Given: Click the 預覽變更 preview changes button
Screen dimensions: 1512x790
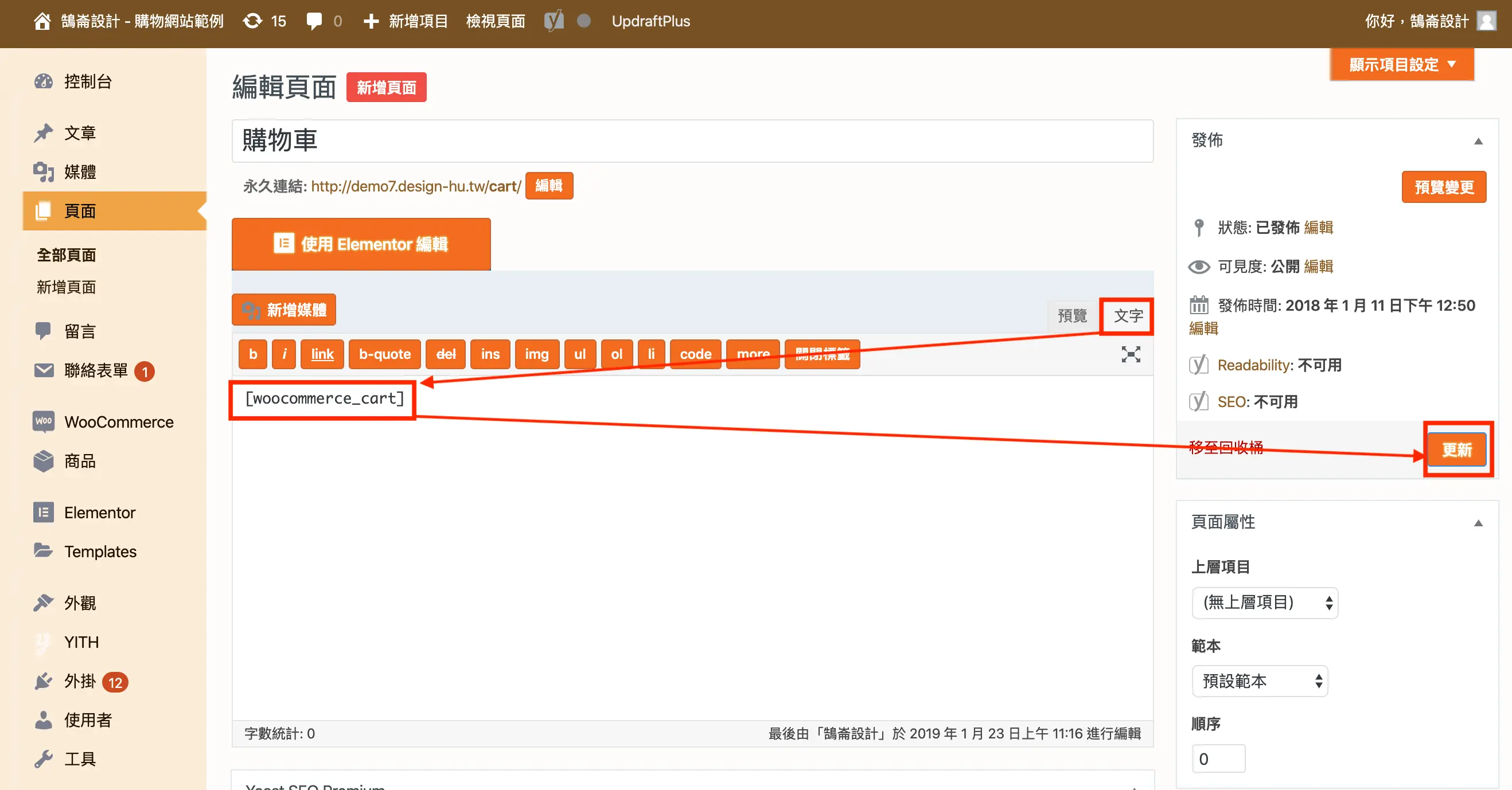Looking at the screenshot, I should [x=1444, y=187].
